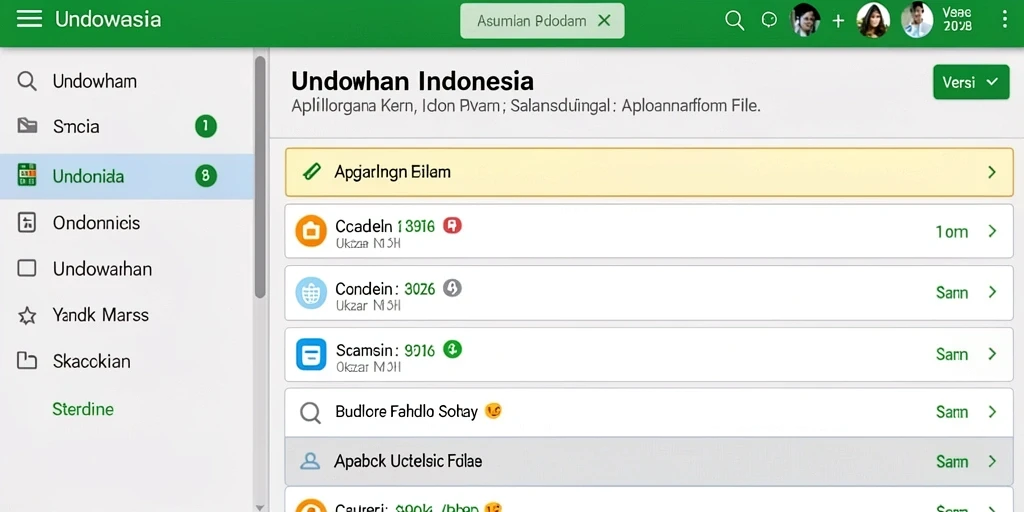The height and width of the screenshot is (512, 1024).
Task: Open the profile avatar next to Vsae
Action: tap(917, 20)
